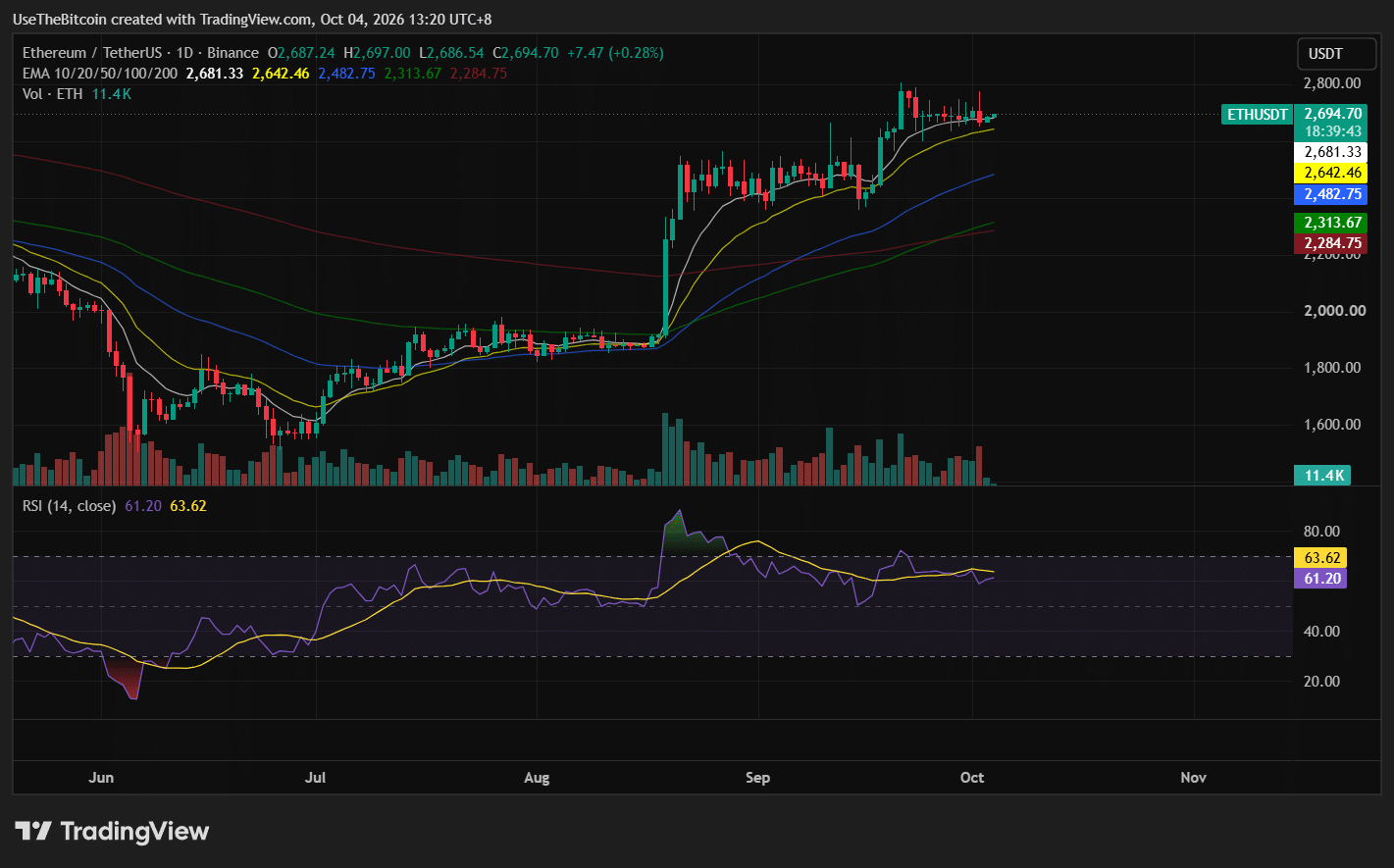Click the +7.47 (+0.28%) change value
This screenshot has width=1394, height=868.
(614, 53)
